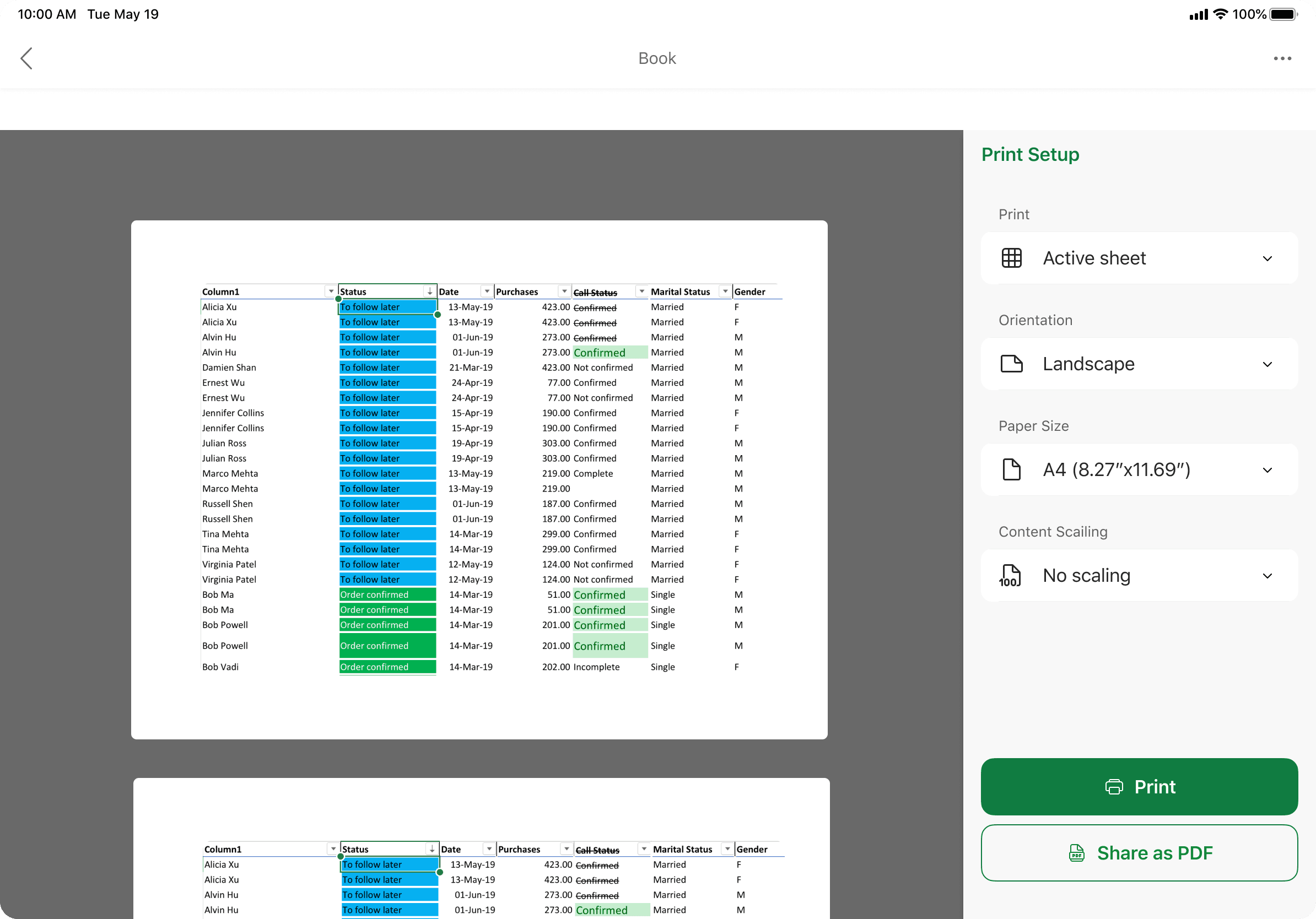Viewport: 1316px width, 919px height.
Task: Tap the Wi-Fi indicator in status bar
Action: [1220, 14]
